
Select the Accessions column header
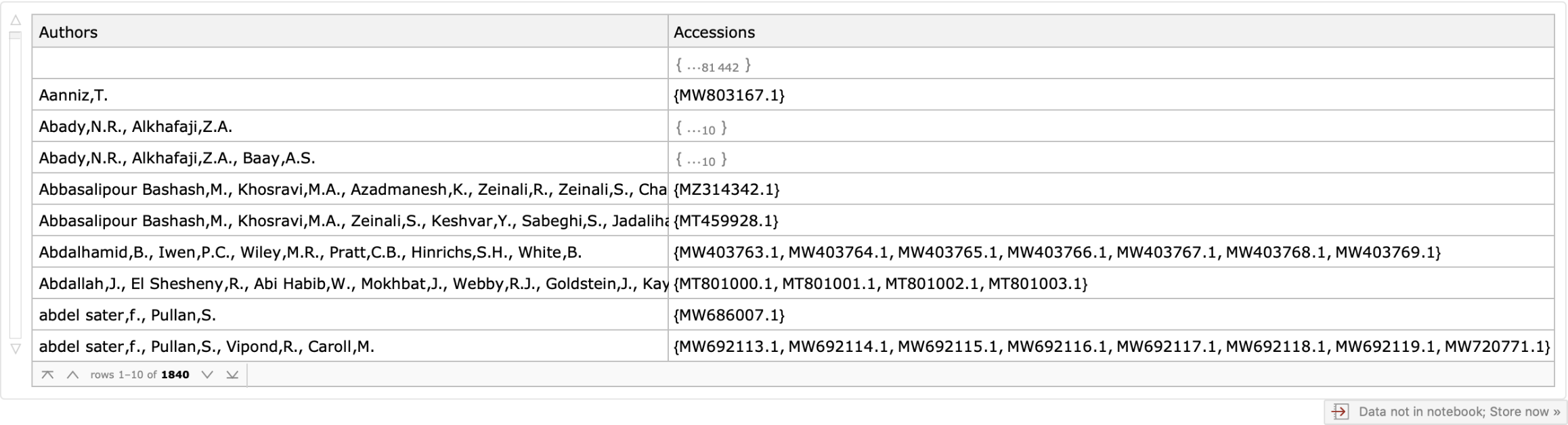click(714, 32)
